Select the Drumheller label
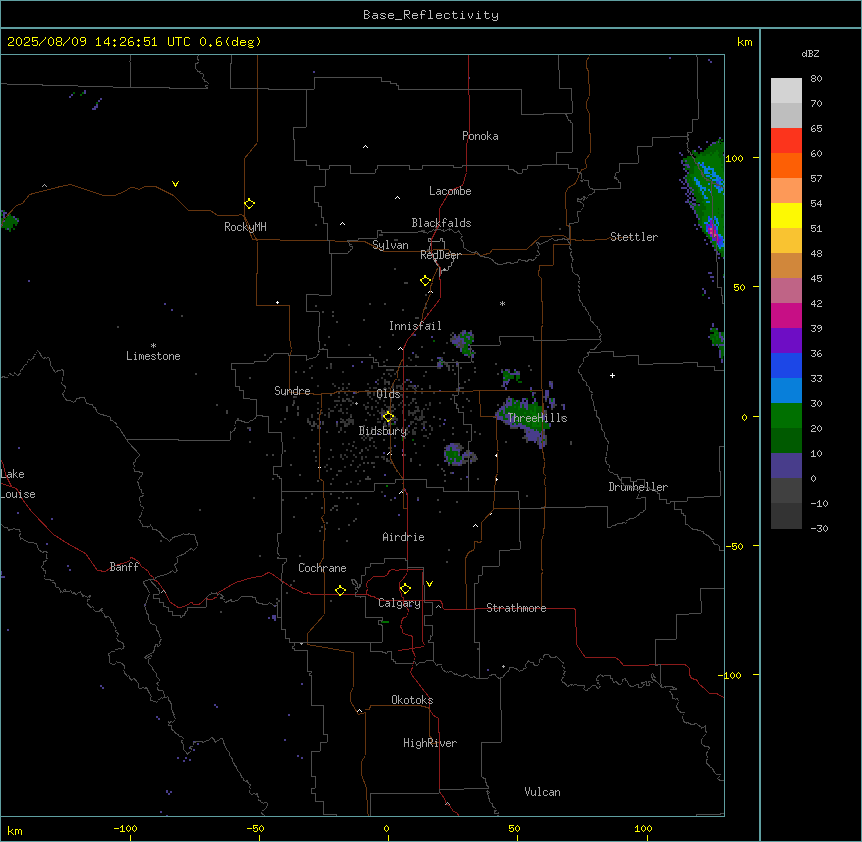The image size is (862, 842). [638, 487]
